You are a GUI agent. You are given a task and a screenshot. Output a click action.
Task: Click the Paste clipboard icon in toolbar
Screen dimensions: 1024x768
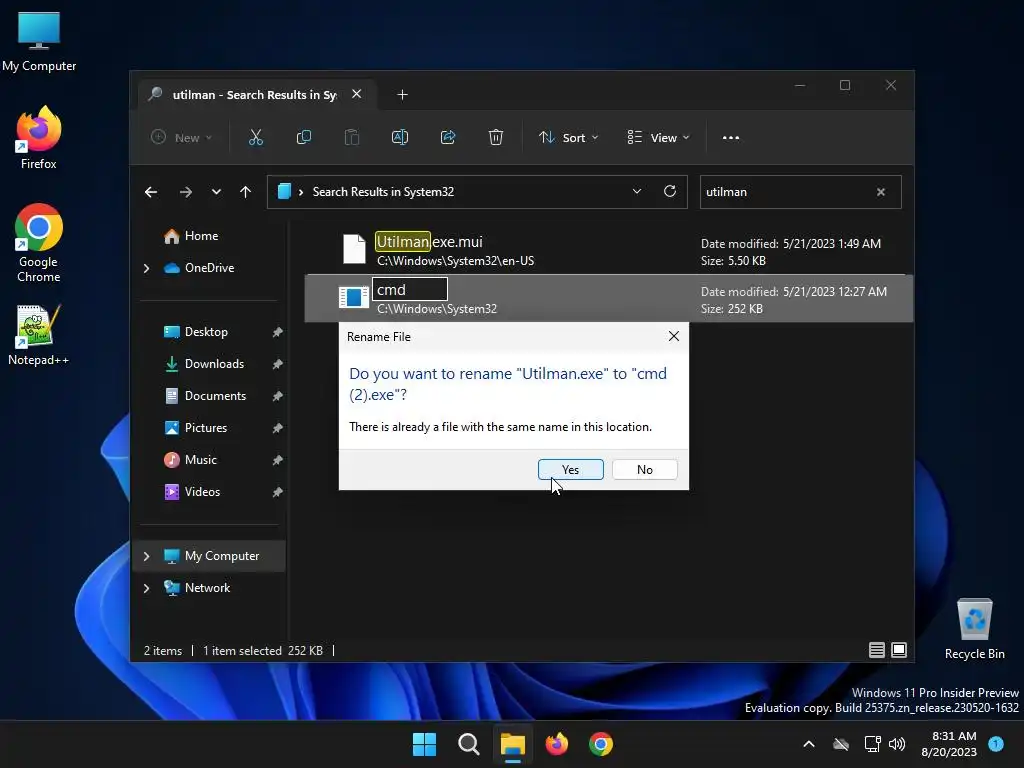tap(351, 137)
